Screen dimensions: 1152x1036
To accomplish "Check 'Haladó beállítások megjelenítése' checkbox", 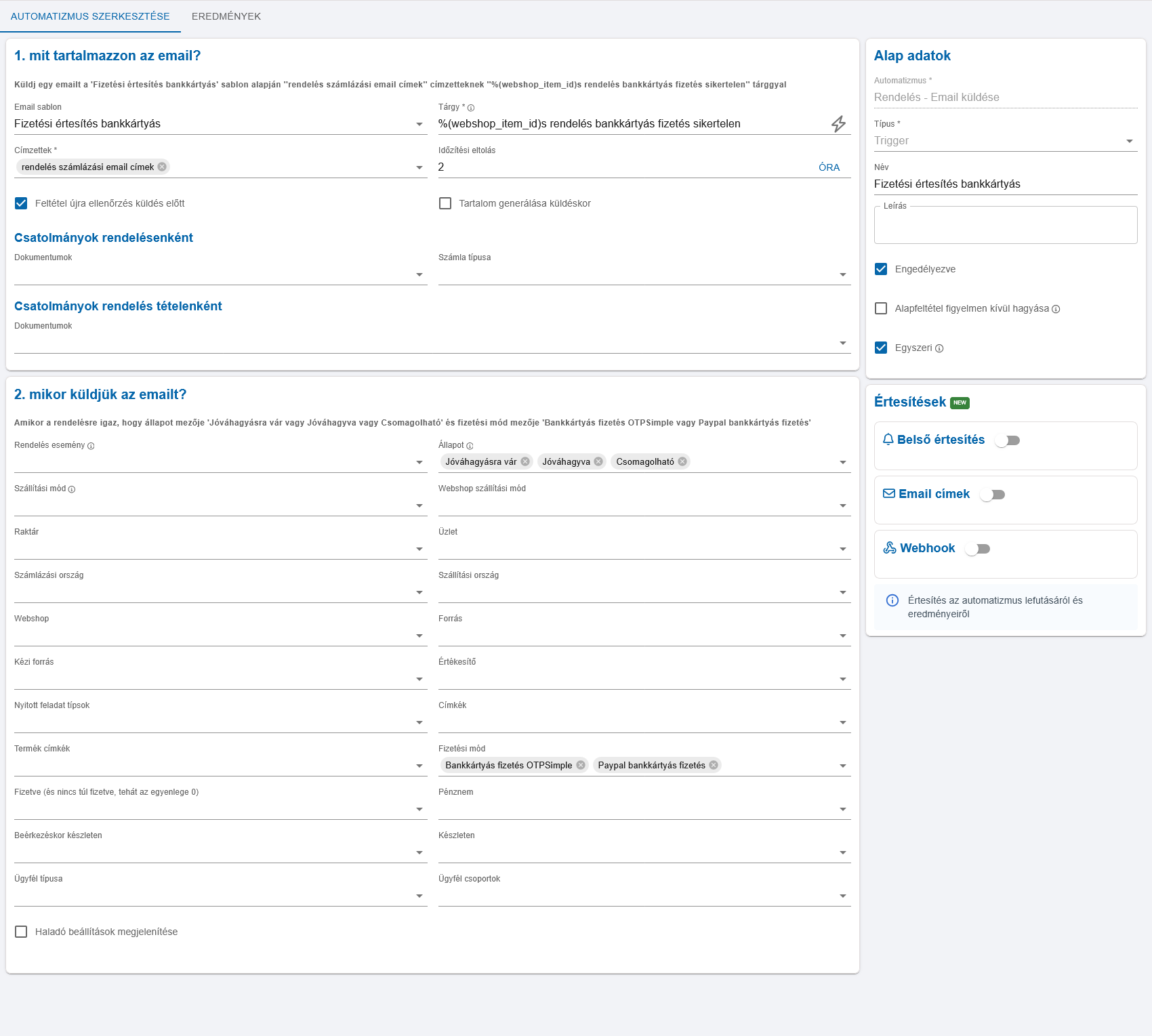I will click(x=21, y=932).
